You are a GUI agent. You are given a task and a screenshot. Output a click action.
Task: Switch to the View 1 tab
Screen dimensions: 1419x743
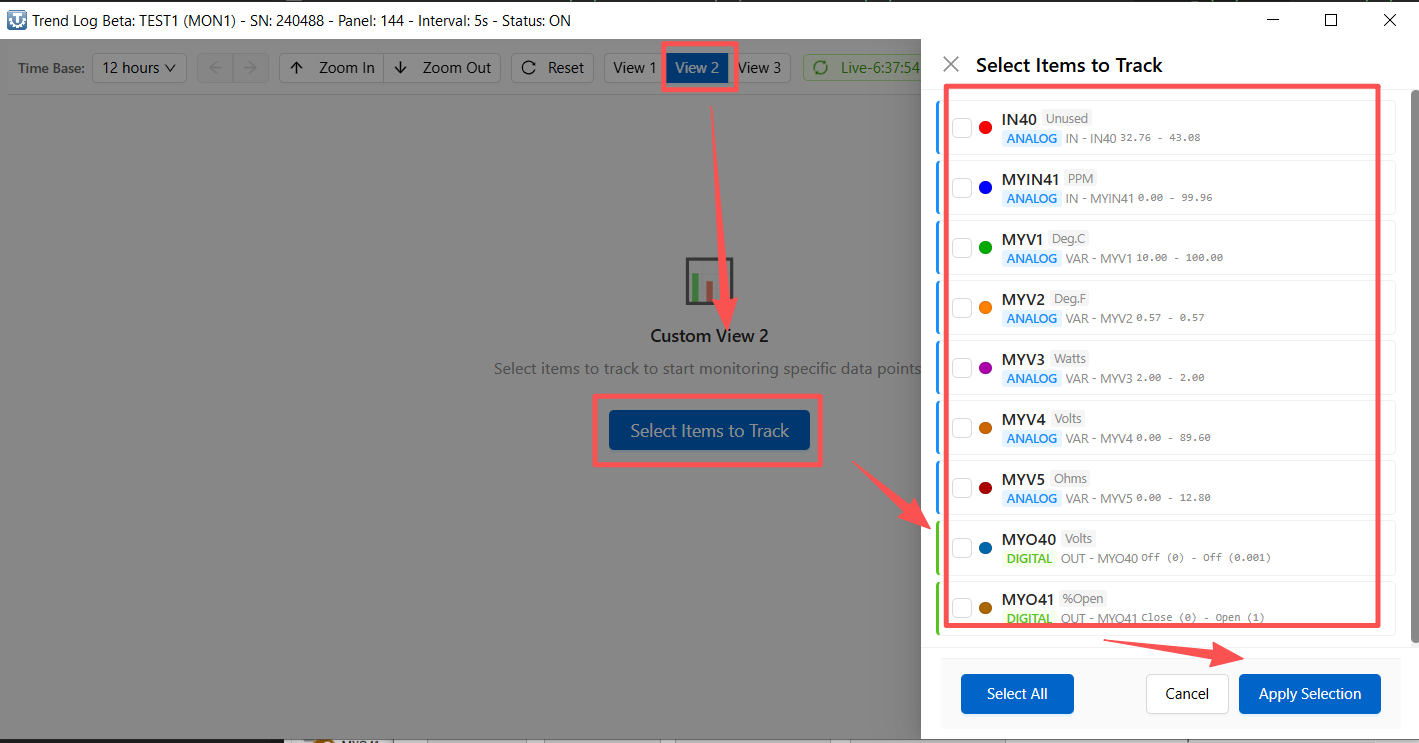[634, 68]
